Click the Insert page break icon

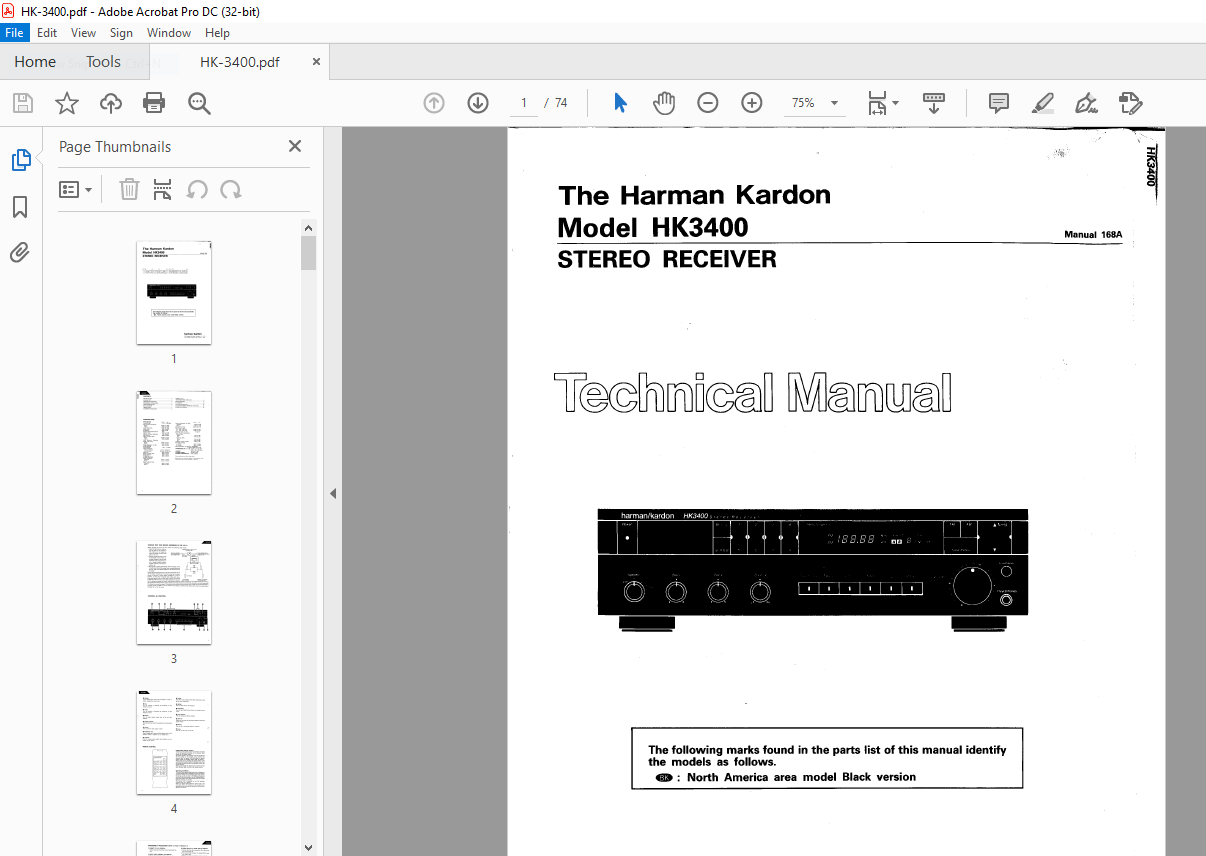coord(162,189)
